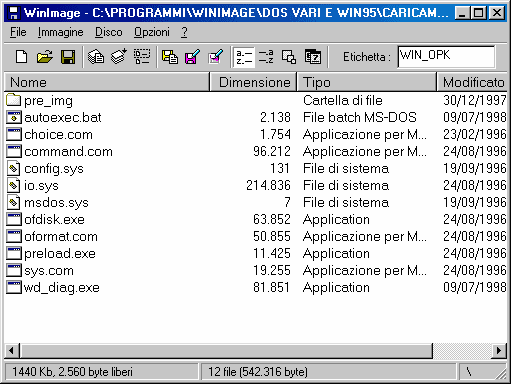
Task: Select the wd_diag.exe file icon
Action: (x=14, y=287)
